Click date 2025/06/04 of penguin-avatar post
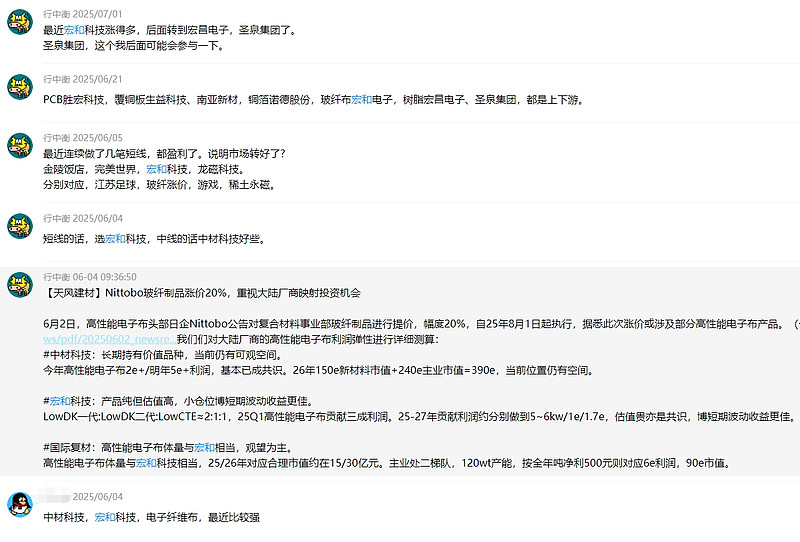800x542 pixels. point(97,497)
